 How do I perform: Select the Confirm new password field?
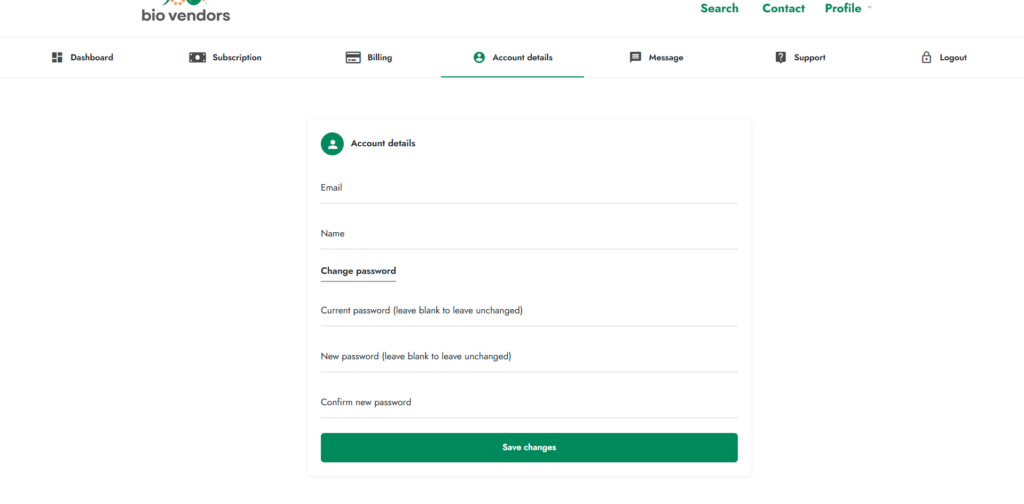529,402
